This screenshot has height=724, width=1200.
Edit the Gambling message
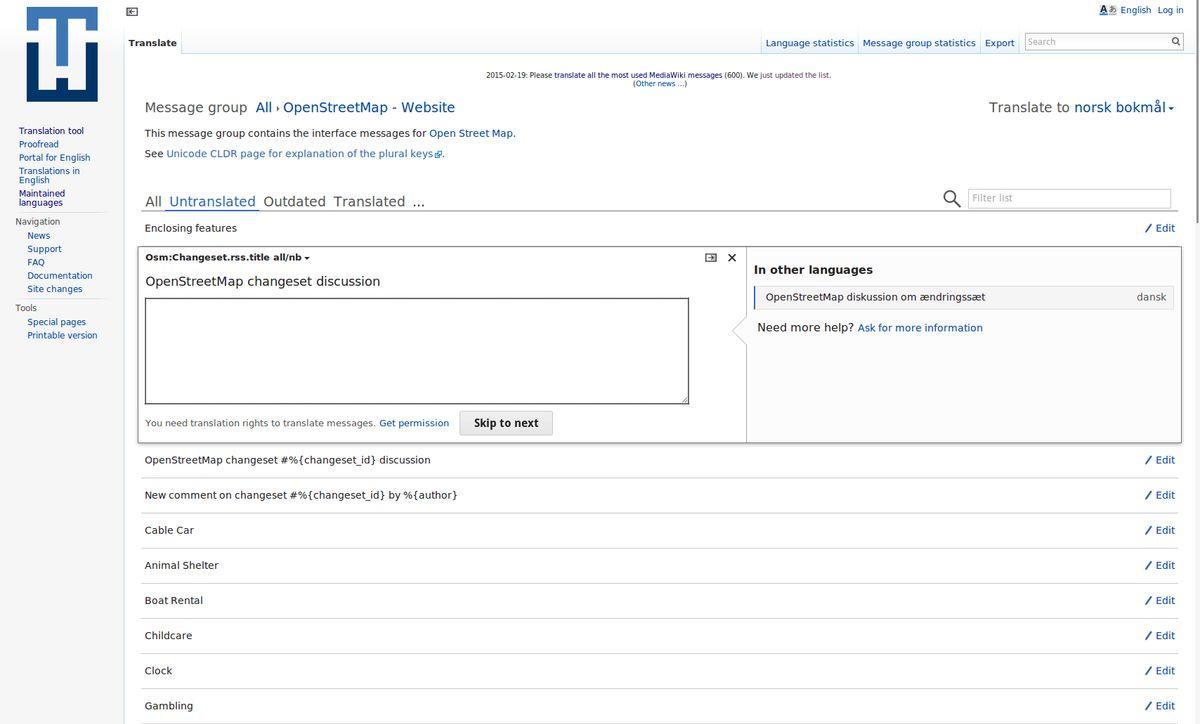[x=1160, y=705]
